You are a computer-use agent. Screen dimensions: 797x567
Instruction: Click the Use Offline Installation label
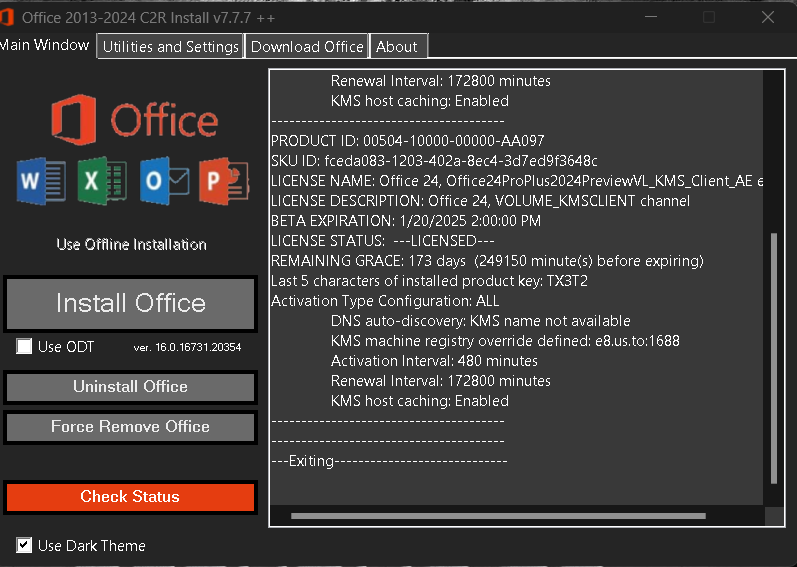[132, 244]
